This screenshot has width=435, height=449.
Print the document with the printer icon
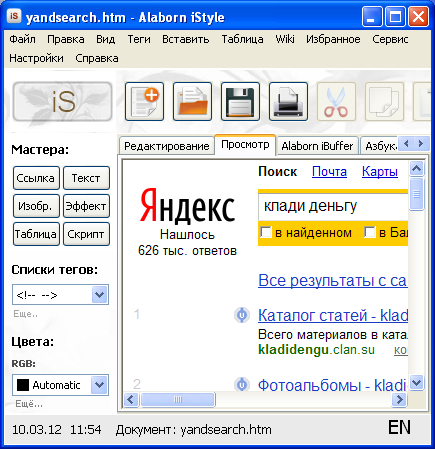[x=288, y=101]
